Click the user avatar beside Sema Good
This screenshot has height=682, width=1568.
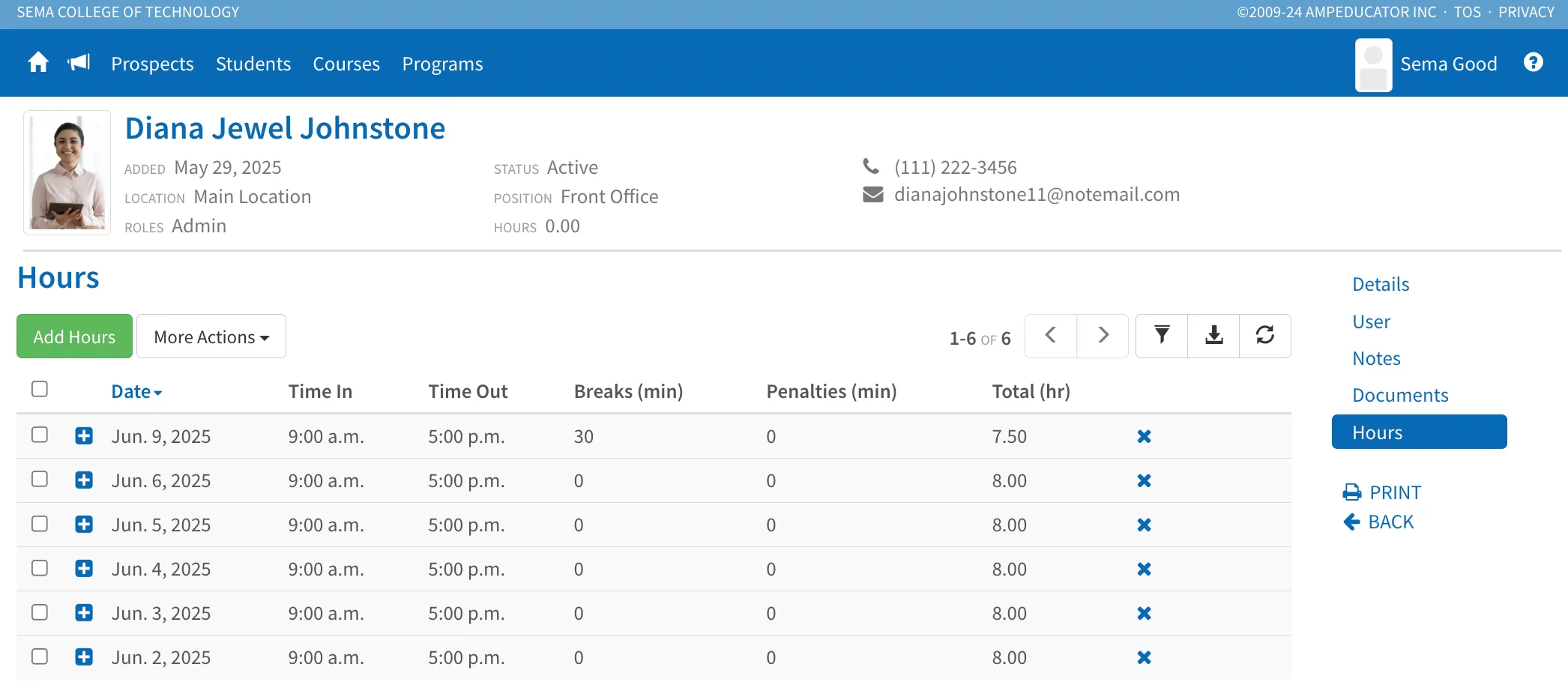1374,65
